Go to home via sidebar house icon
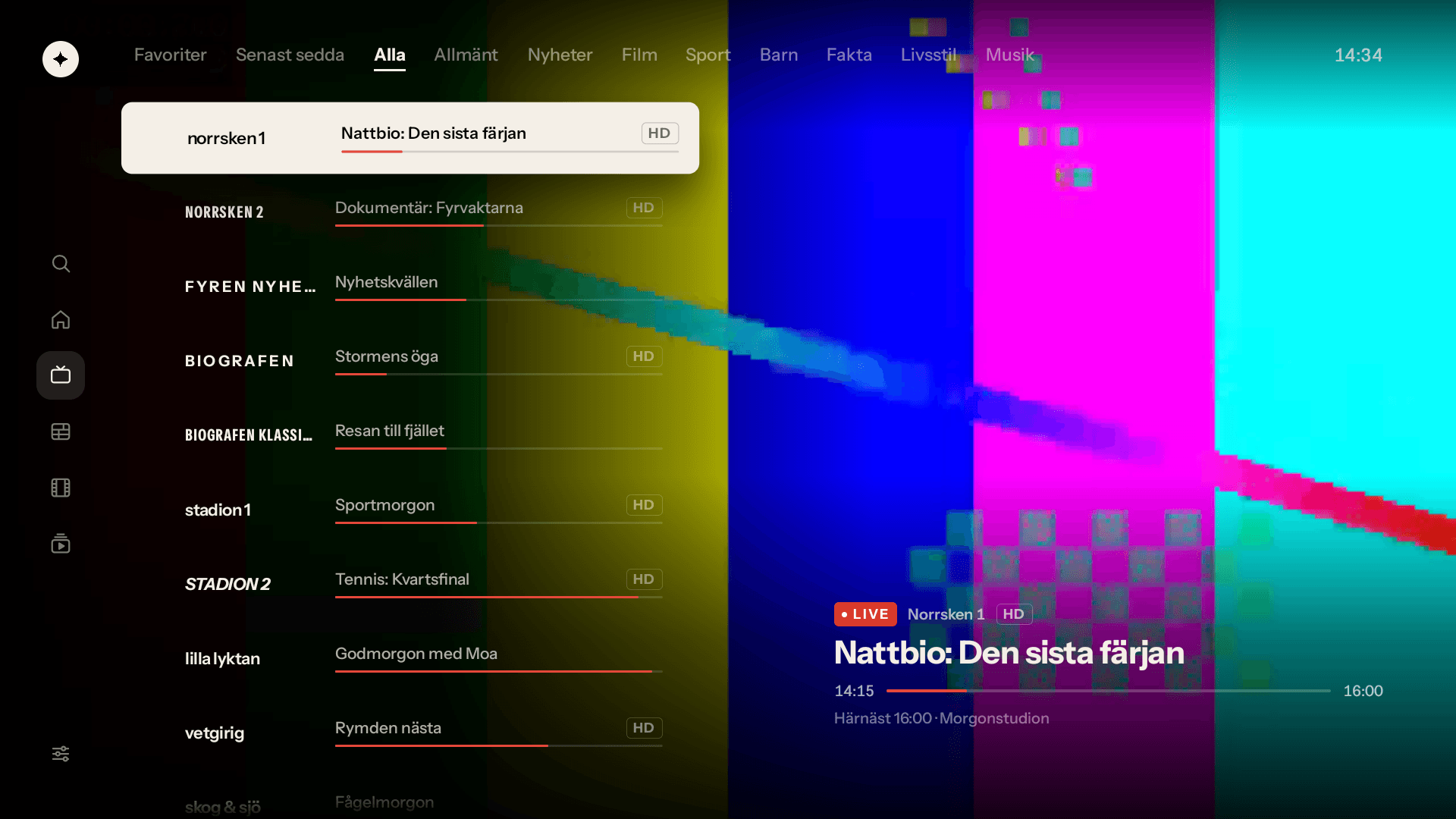The image size is (1456, 819). pyautogui.click(x=61, y=319)
